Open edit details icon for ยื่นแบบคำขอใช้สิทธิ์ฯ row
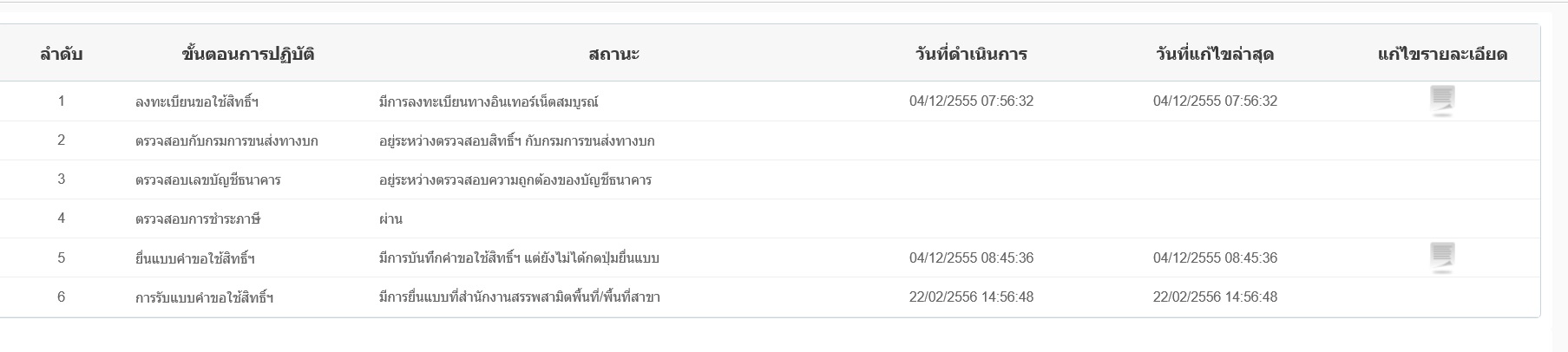This screenshot has width=1568, height=352. click(1441, 257)
